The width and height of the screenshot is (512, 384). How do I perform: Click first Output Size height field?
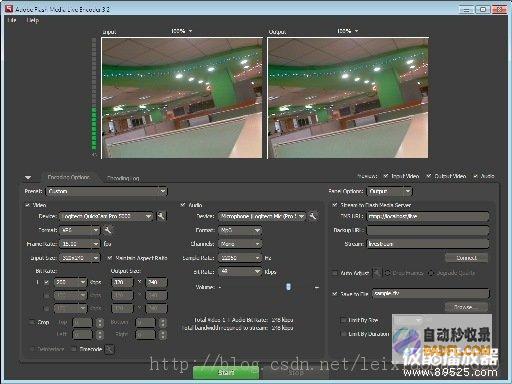click(156, 282)
